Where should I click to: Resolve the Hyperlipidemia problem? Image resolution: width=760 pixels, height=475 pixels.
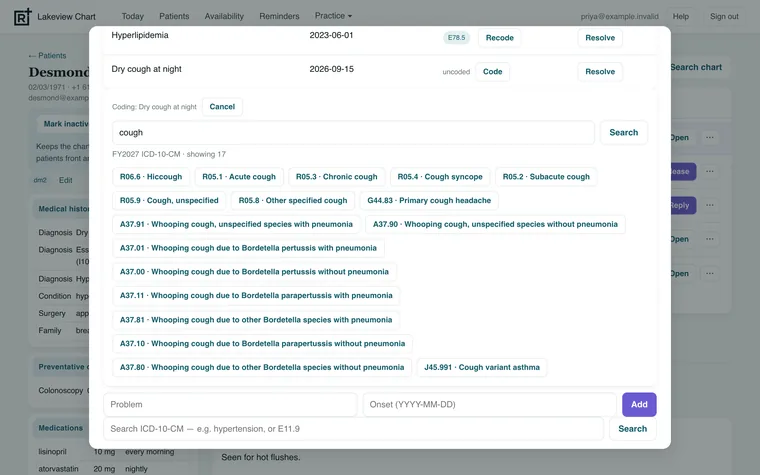pos(600,38)
